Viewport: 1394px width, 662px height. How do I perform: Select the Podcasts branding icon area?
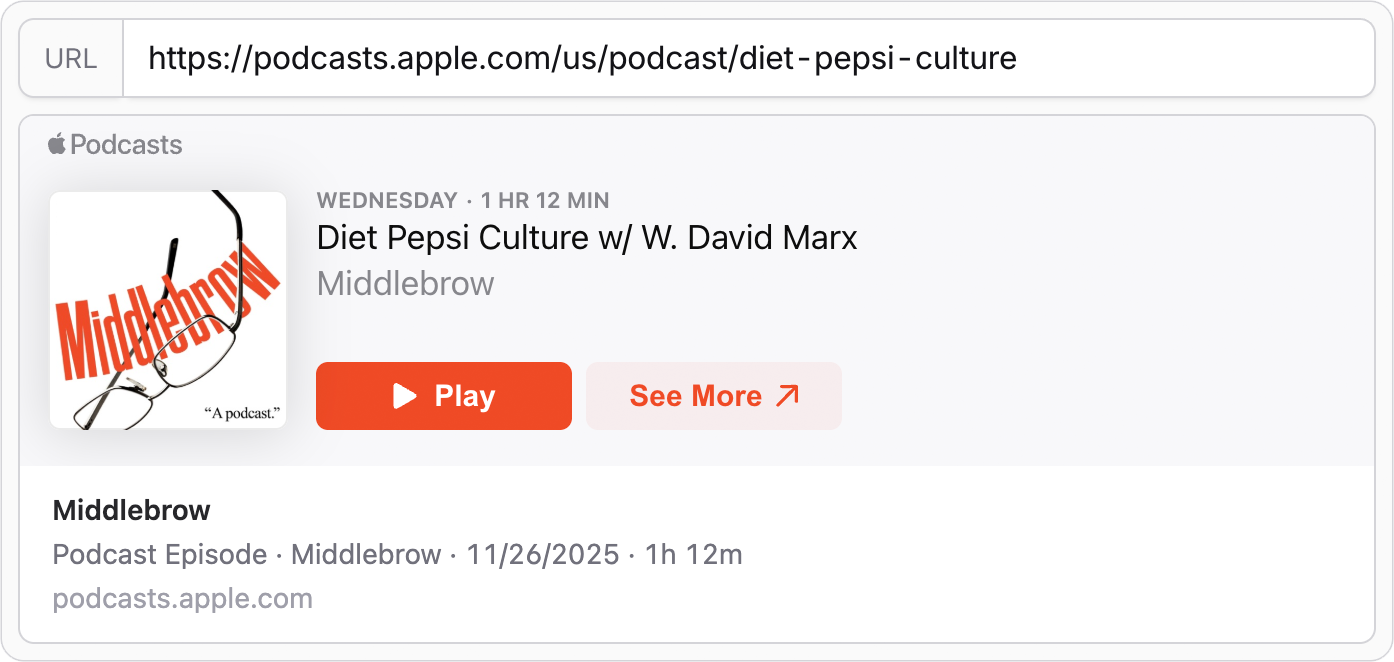click(x=113, y=144)
